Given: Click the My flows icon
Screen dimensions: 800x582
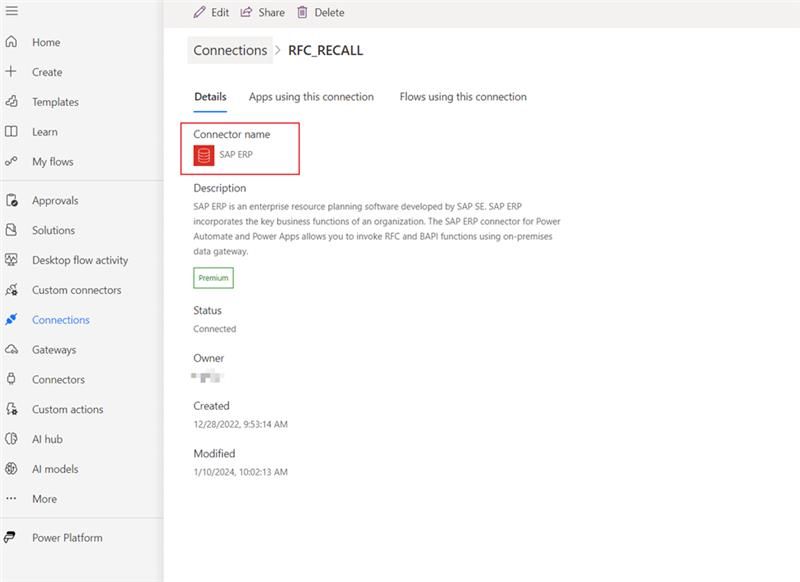Looking at the screenshot, I should coord(11,161).
